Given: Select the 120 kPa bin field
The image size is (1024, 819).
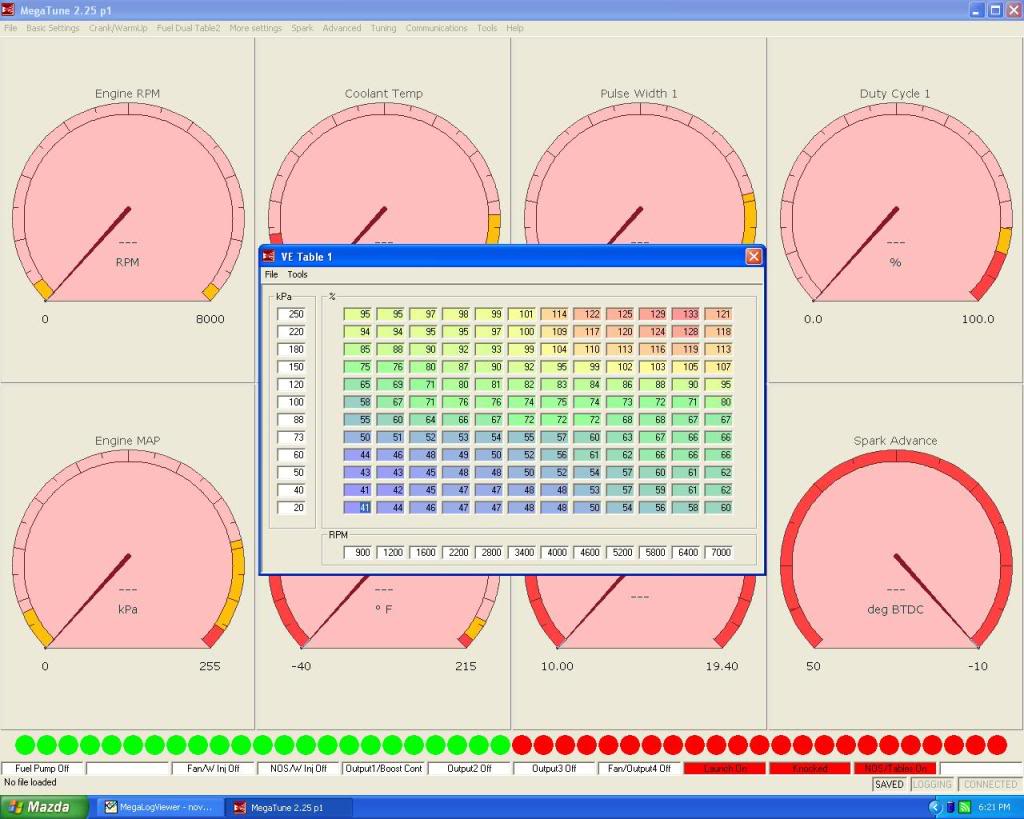Looking at the screenshot, I should point(291,385).
